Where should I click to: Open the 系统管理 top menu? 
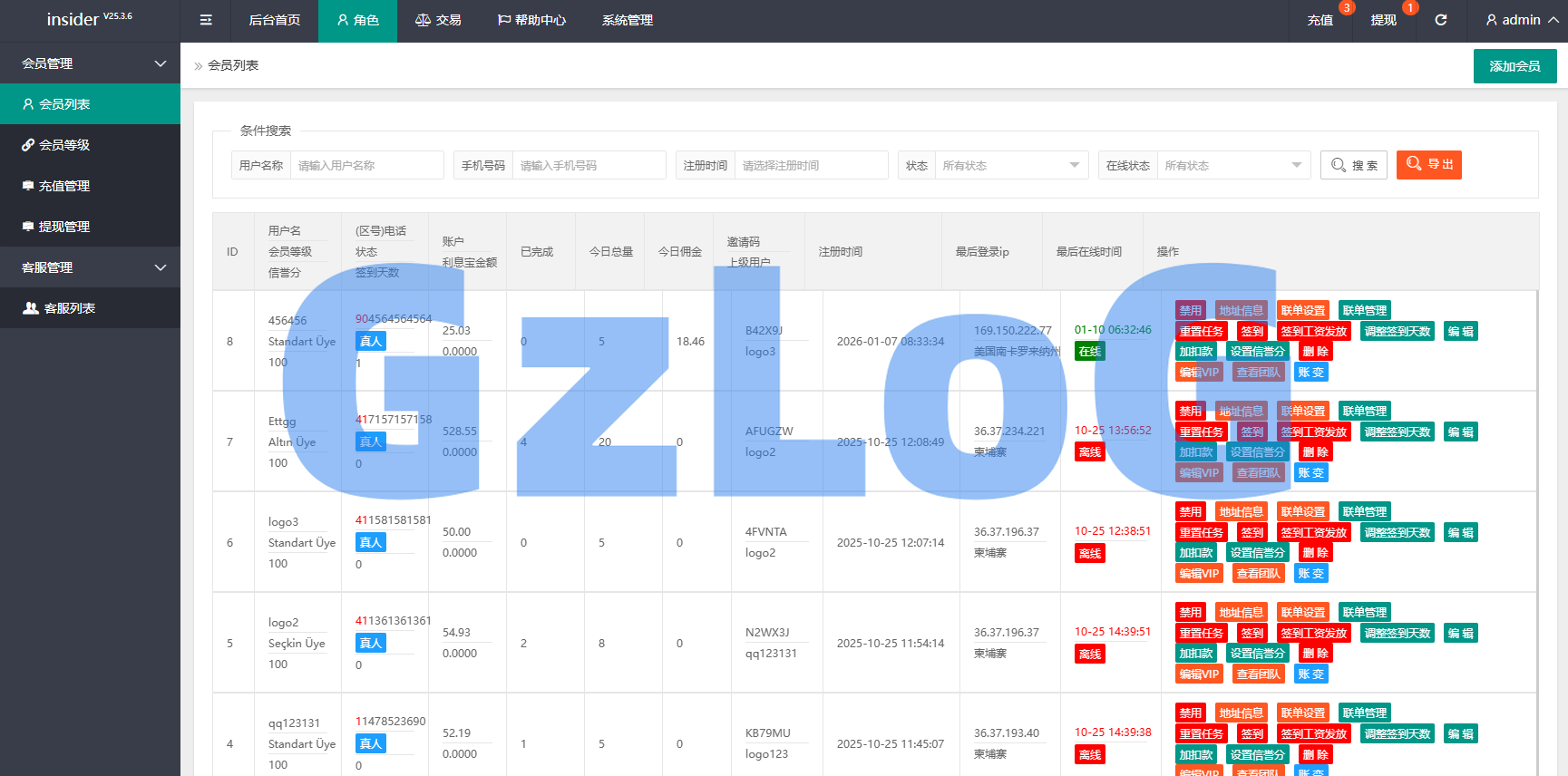click(x=627, y=20)
